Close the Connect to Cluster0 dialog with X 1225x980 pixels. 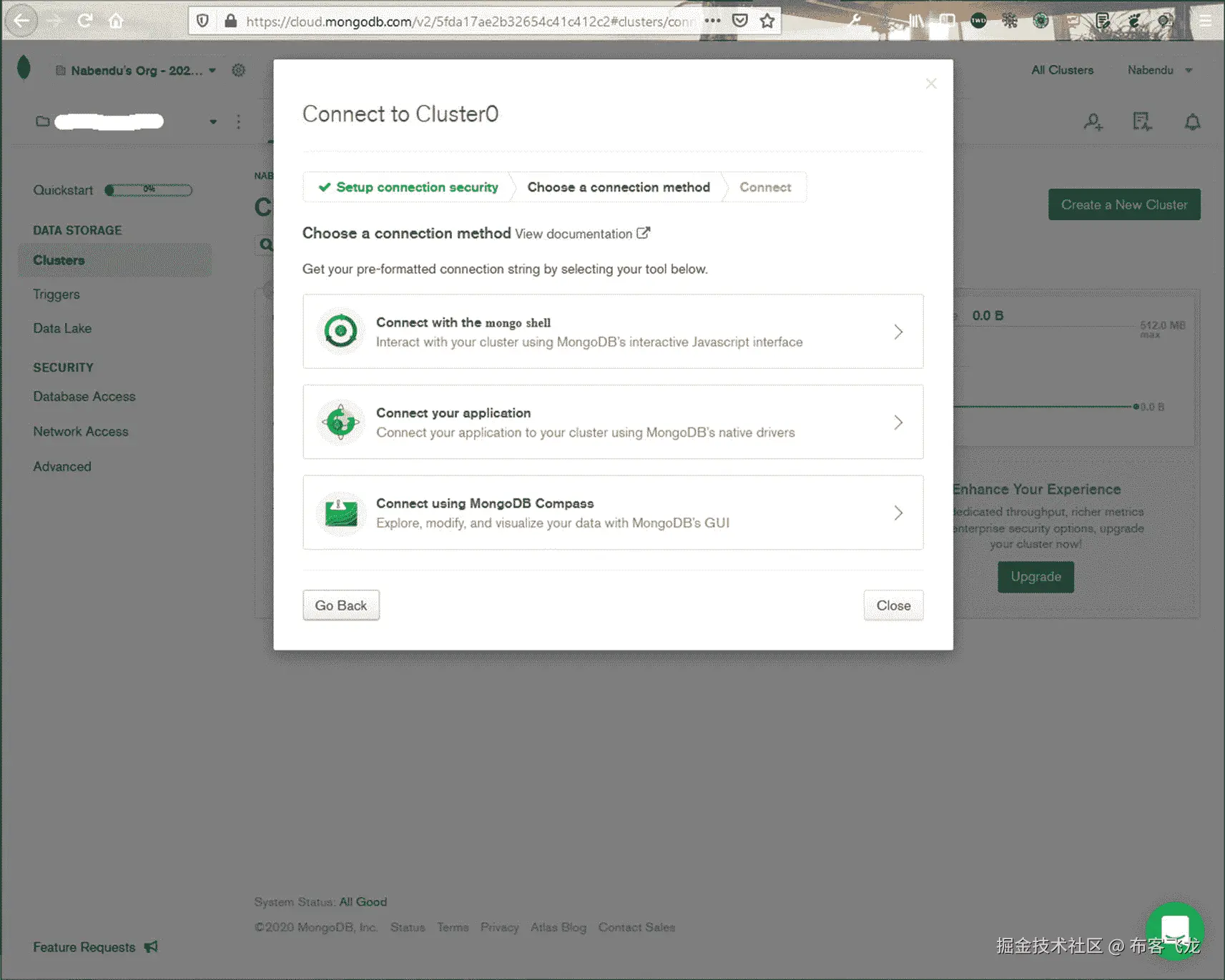click(930, 84)
